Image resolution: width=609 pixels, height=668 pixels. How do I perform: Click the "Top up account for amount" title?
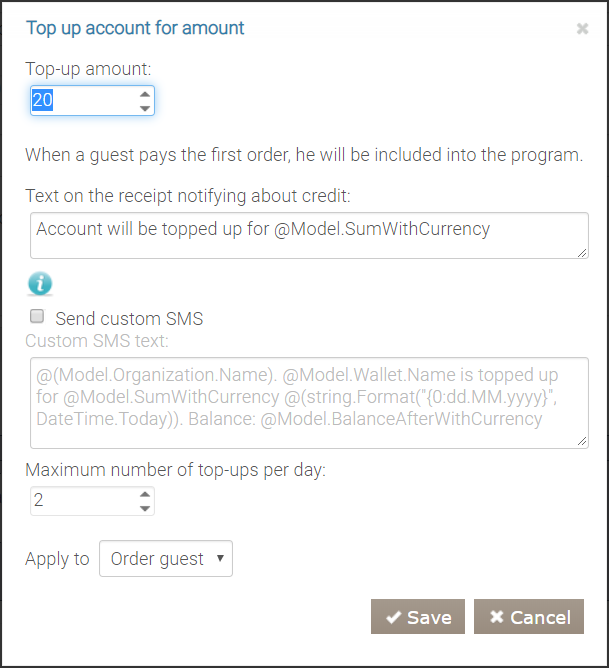(x=135, y=27)
